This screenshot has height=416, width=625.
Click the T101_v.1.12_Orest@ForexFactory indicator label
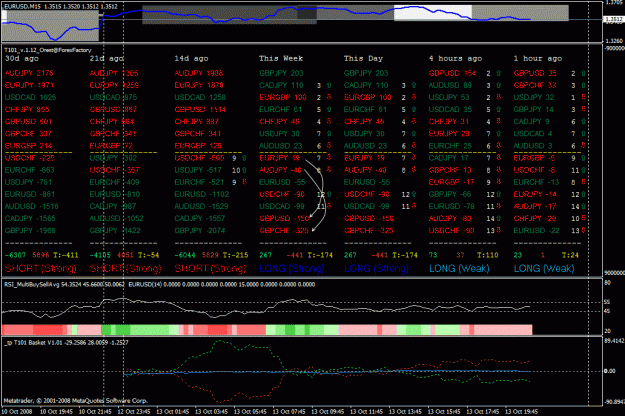coord(48,50)
